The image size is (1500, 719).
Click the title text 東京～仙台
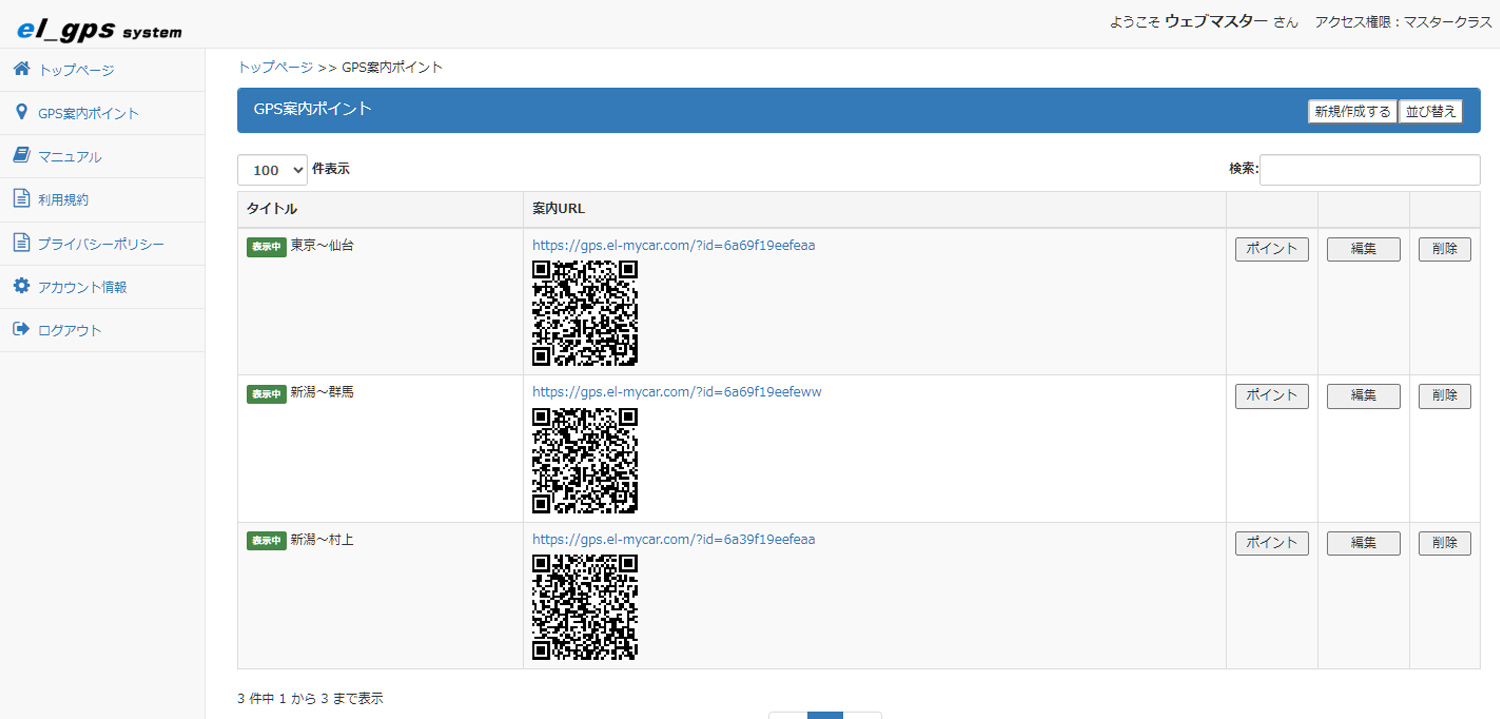pos(322,245)
